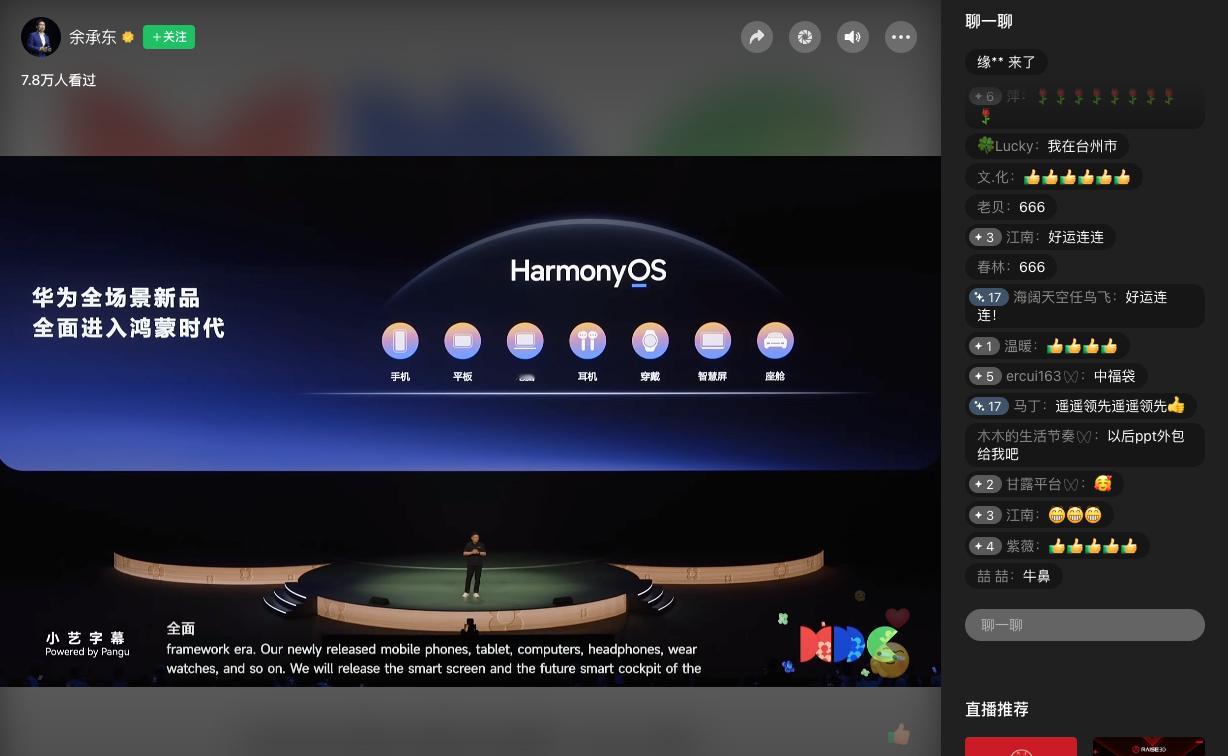Click the 木木的生活节奏 ppt message

pyautogui.click(x=1085, y=445)
